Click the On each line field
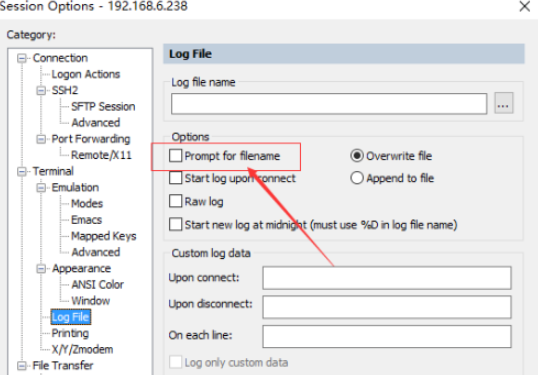The image size is (538, 375). point(387,337)
